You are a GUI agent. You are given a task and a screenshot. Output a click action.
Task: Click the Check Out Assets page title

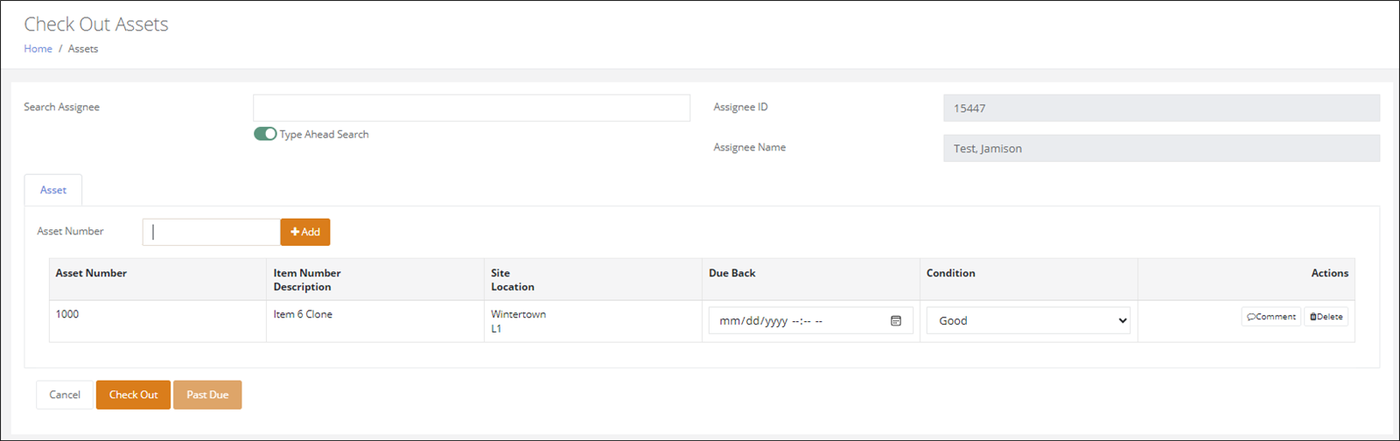click(96, 24)
